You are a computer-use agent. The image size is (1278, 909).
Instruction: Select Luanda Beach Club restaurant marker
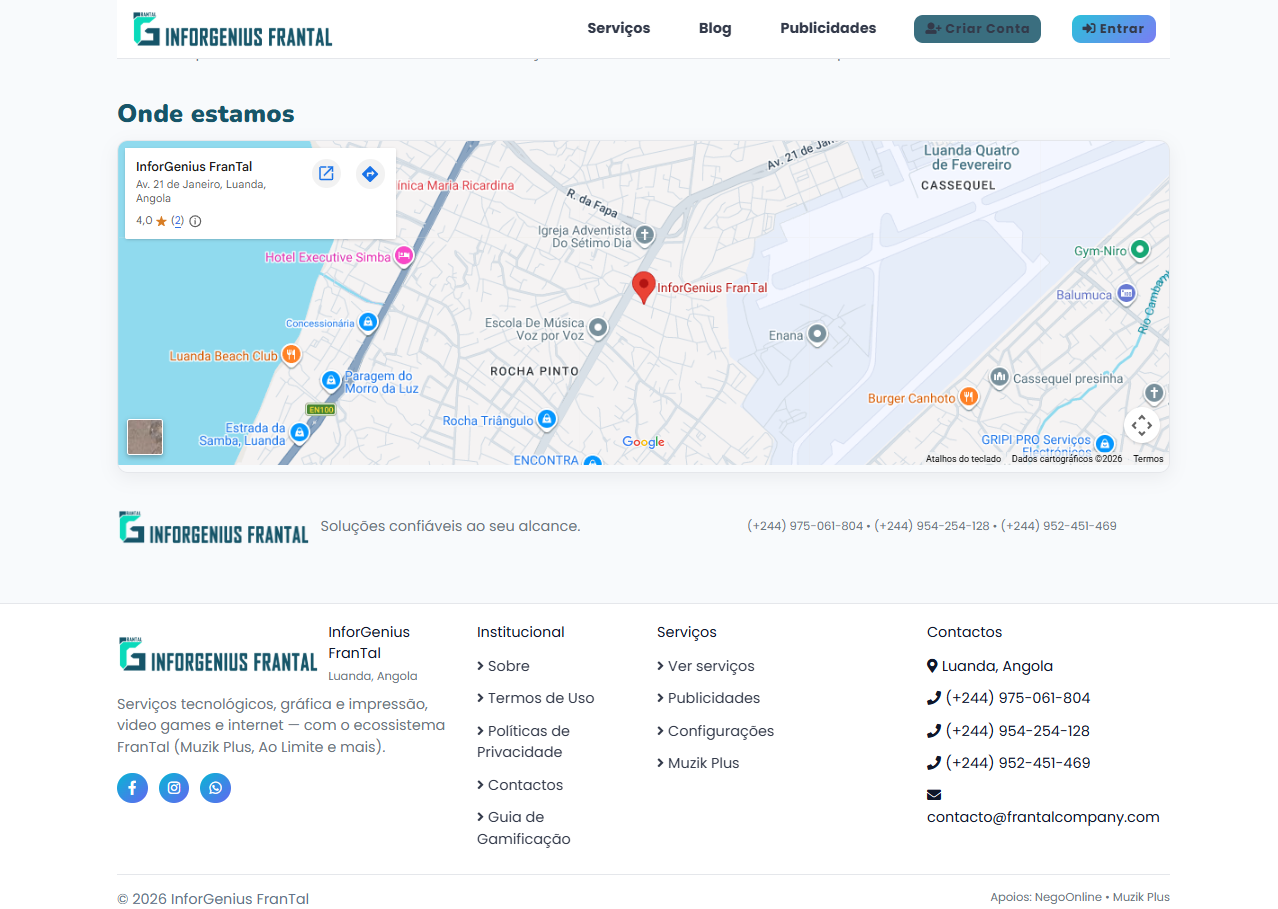[x=291, y=355]
